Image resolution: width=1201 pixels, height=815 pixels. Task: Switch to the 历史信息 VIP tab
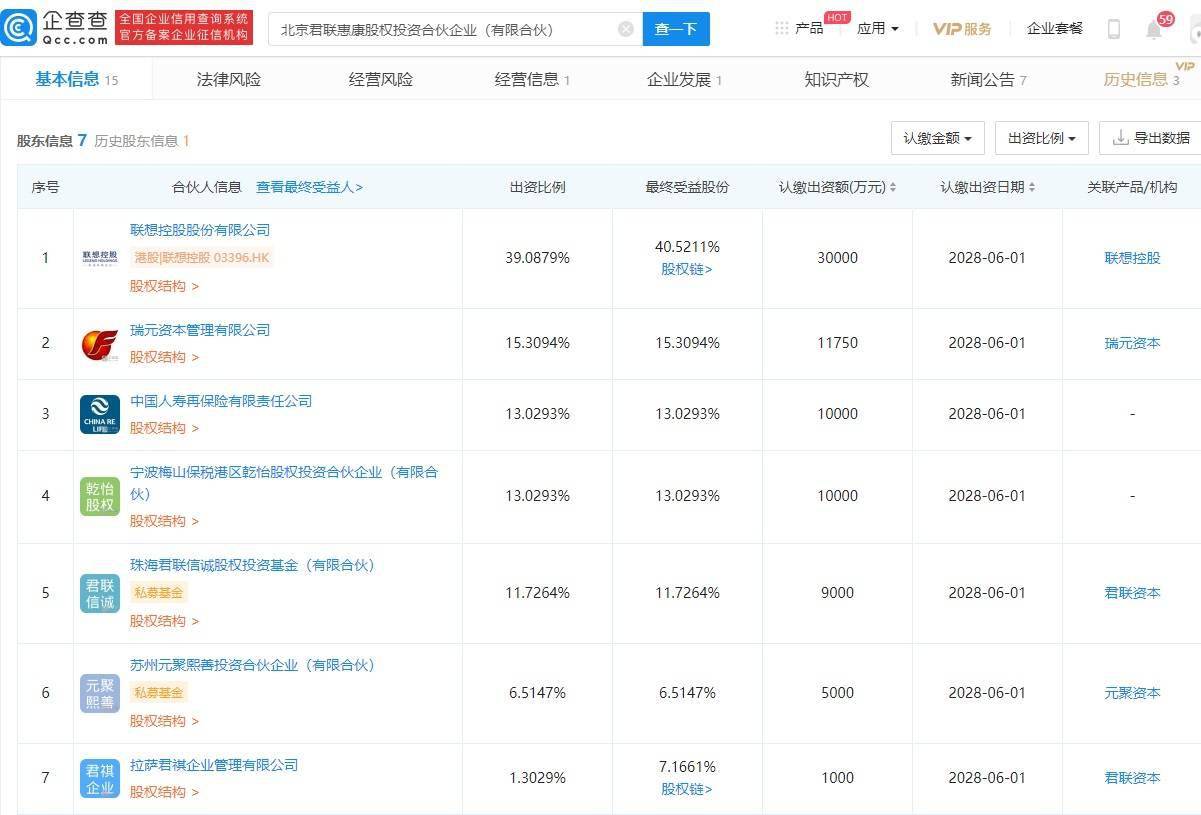[x=1141, y=79]
